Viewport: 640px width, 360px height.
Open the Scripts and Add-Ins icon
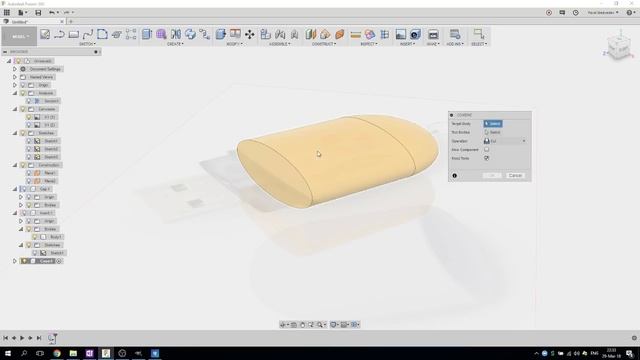[455, 34]
